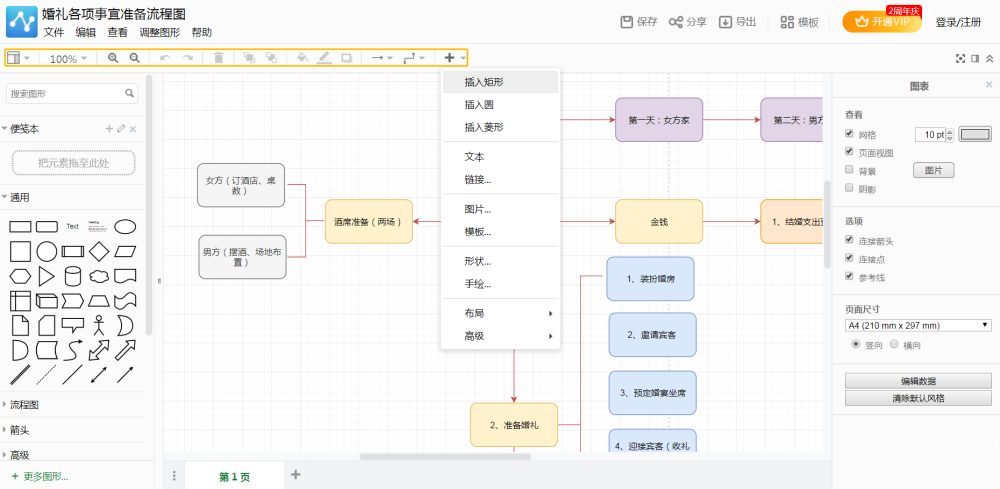The width and height of the screenshot is (1000, 489).
Task: Click the share icon button
Action: coord(688,22)
